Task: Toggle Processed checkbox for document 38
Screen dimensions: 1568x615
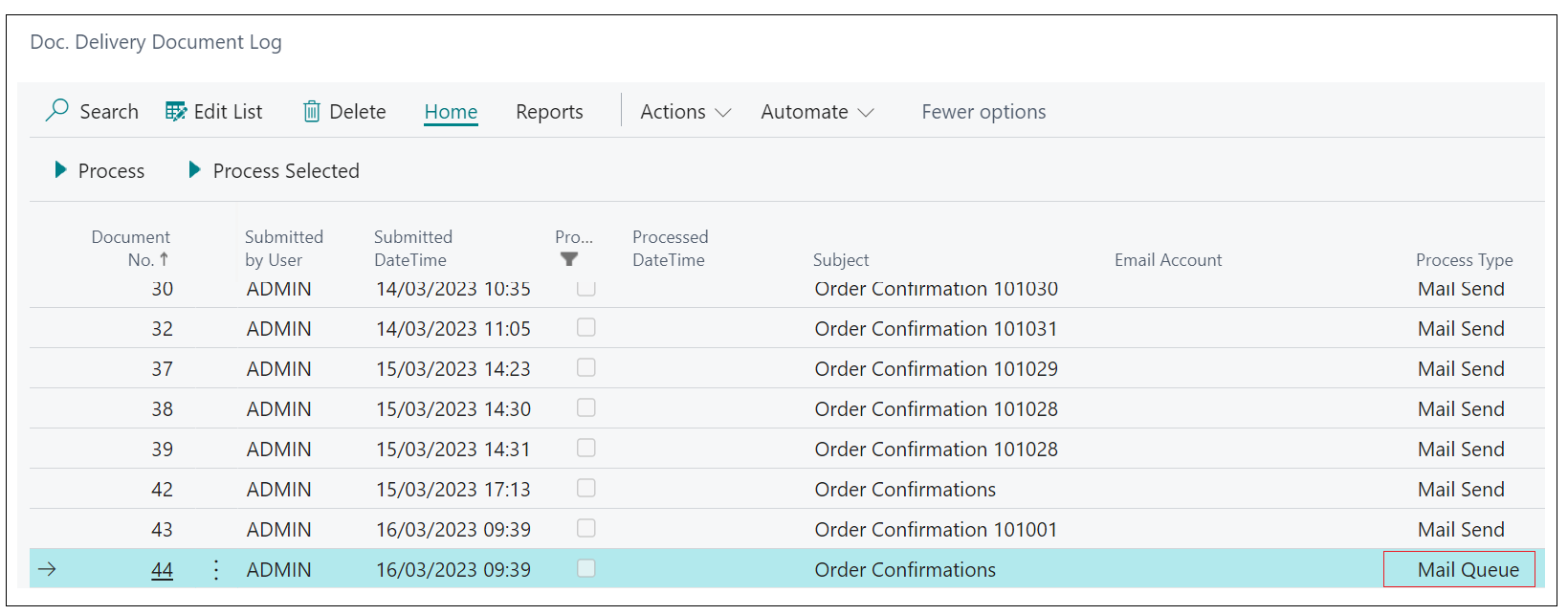Action: 586,407
